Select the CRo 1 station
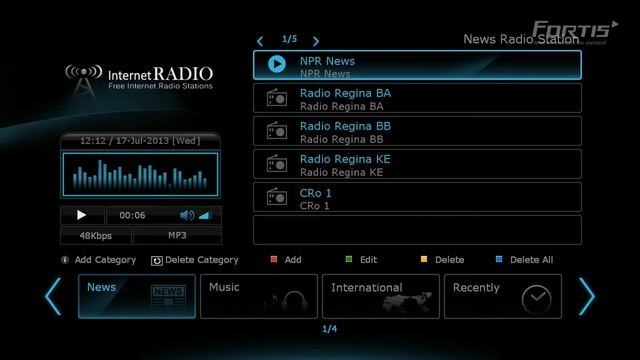The height and width of the screenshot is (360, 640). coord(417,197)
